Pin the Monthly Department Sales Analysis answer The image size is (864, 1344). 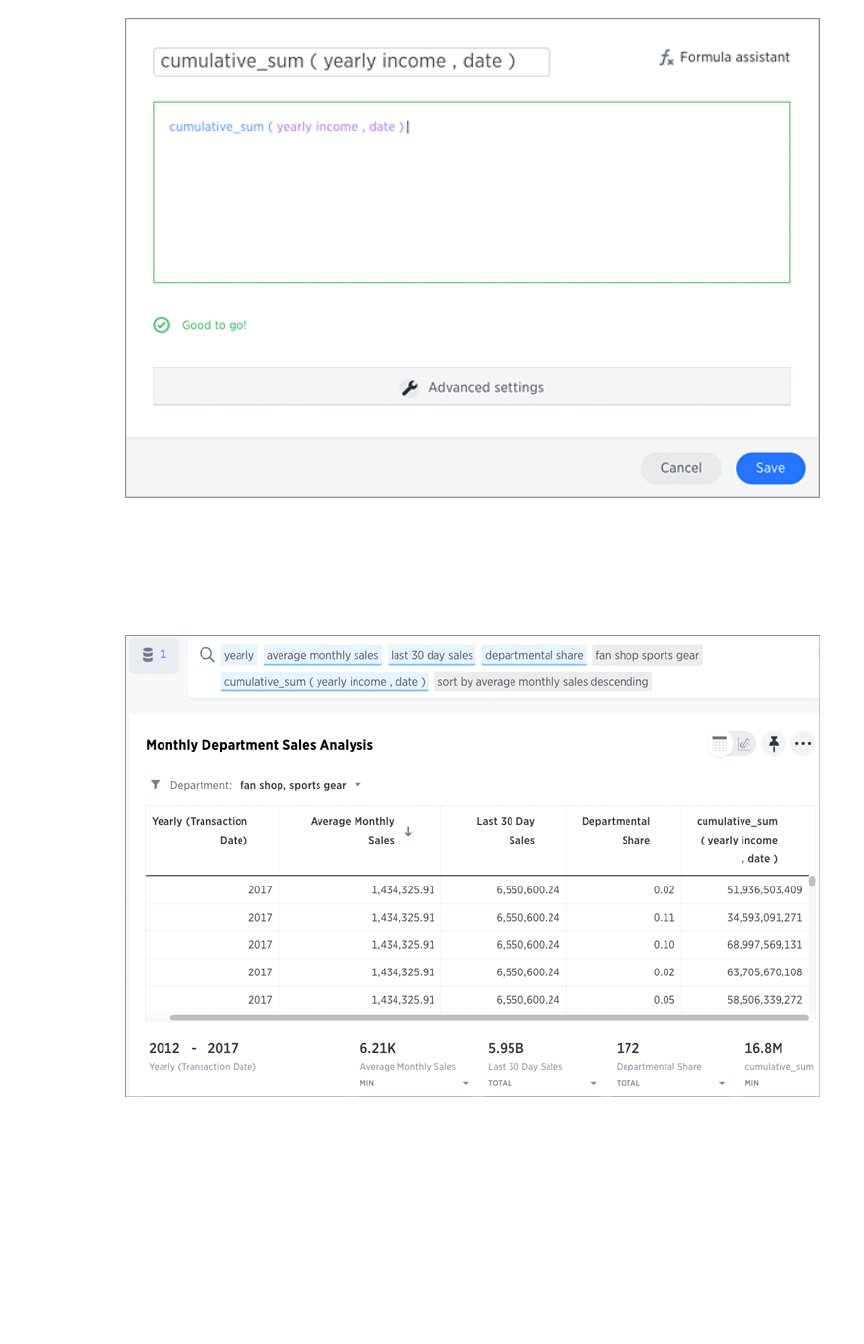click(773, 743)
